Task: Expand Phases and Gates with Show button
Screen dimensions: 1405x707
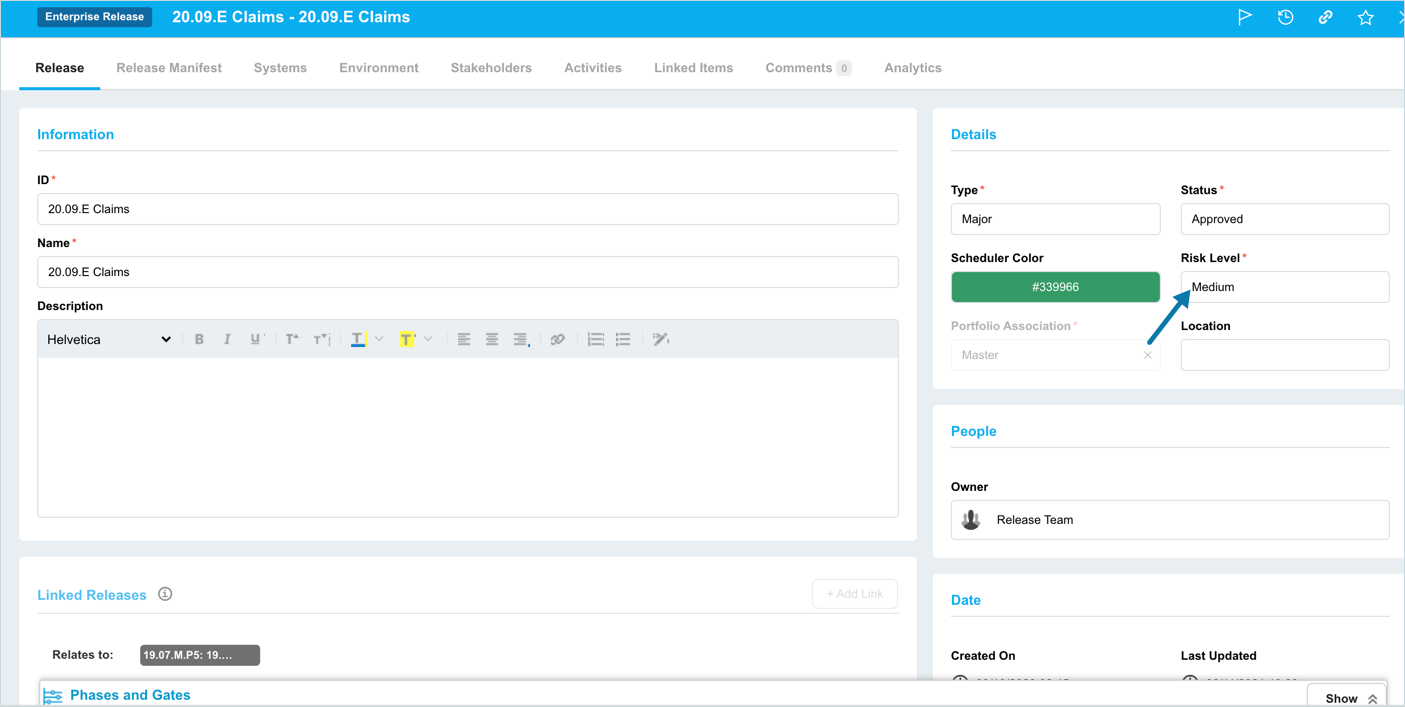Action: [x=1346, y=698]
